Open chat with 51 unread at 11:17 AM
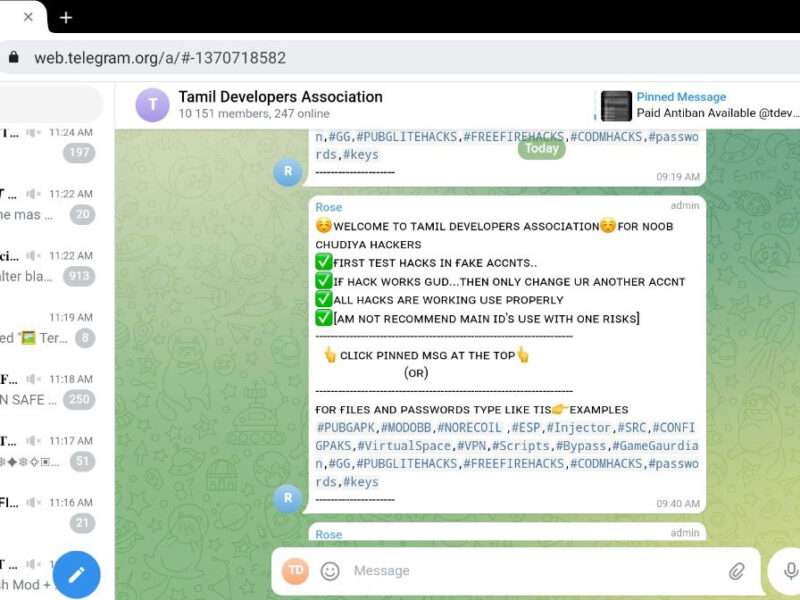800x600 pixels. point(51,452)
